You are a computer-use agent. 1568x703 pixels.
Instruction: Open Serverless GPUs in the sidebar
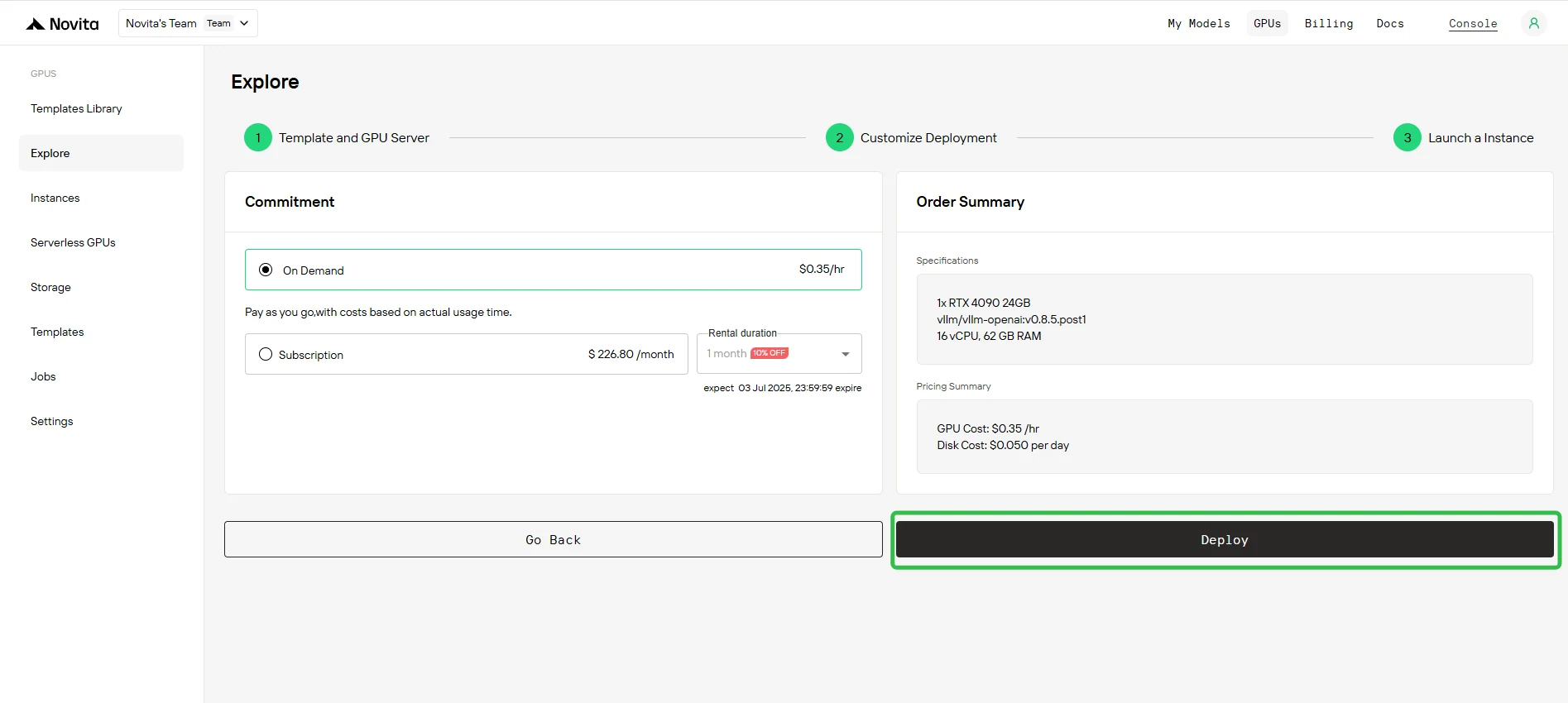click(73, 242)
